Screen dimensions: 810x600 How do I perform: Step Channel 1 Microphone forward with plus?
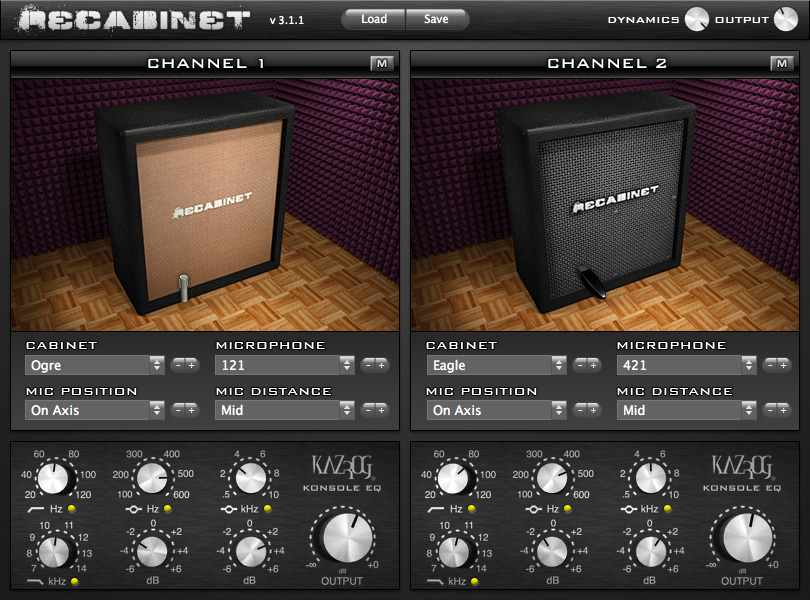tap(382, 365)
